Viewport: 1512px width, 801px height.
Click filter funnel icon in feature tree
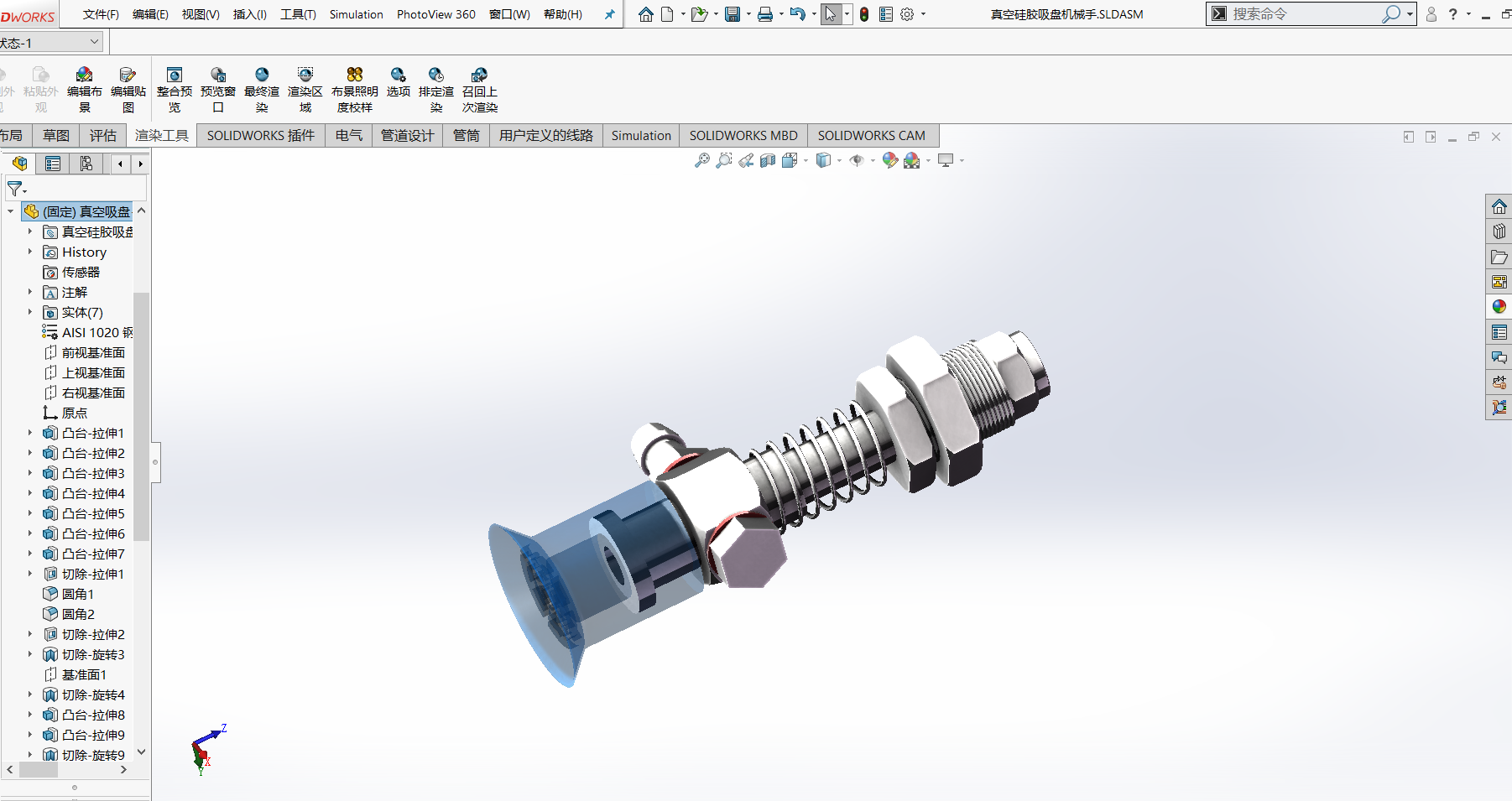tap(14, 189)
